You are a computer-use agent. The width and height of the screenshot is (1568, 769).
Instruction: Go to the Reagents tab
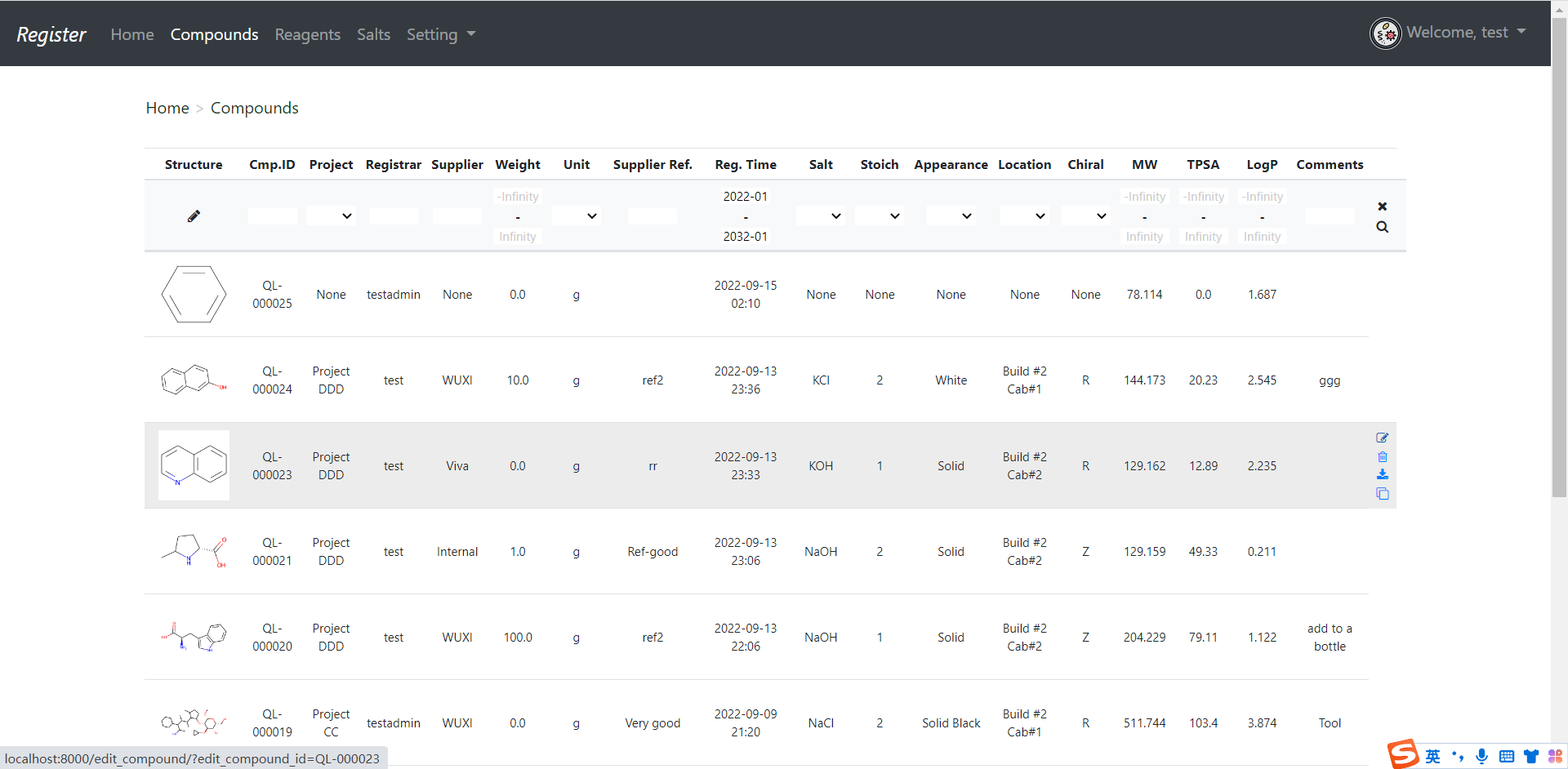[307, 34]
